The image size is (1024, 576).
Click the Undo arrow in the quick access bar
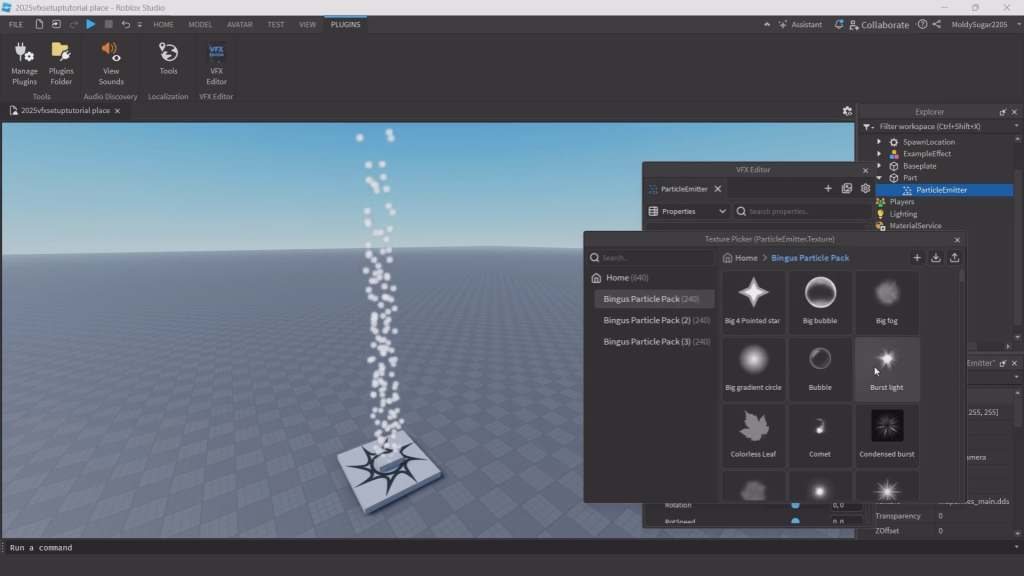[x=125, y=24]
